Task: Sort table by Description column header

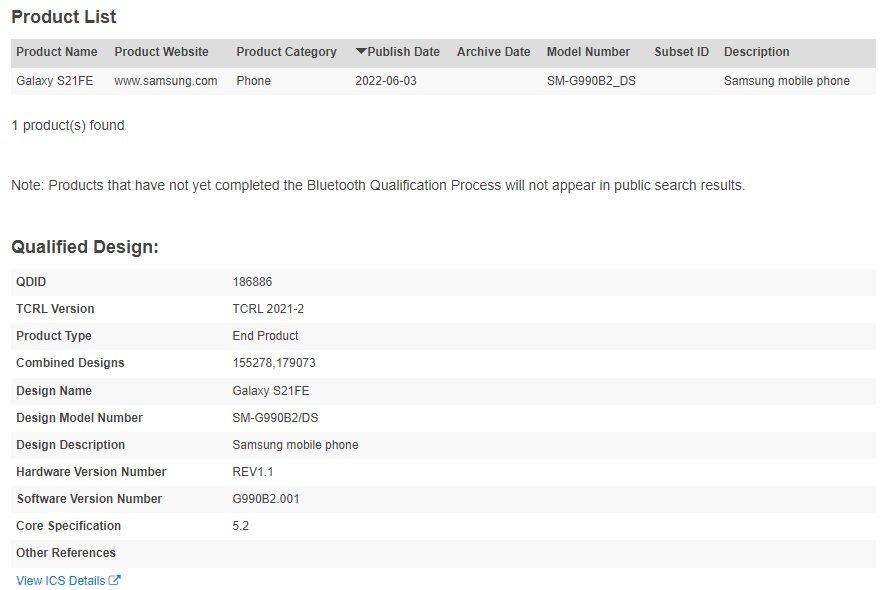Action: click(756, 52)
